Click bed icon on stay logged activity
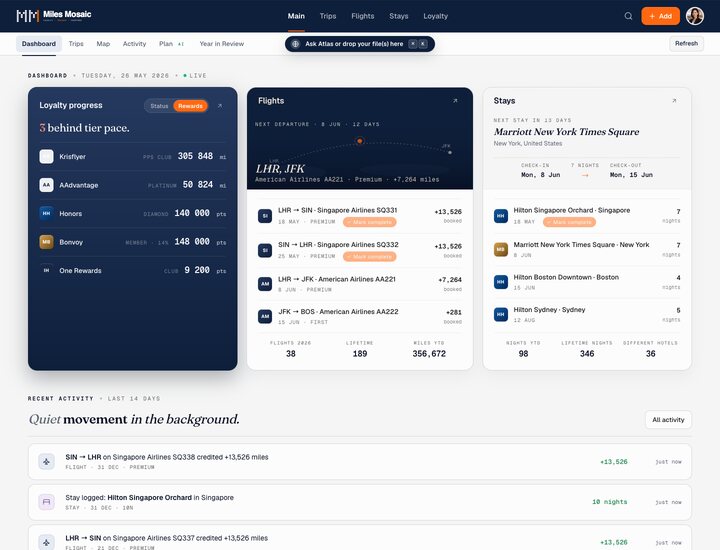 click(x=46, y=502)
